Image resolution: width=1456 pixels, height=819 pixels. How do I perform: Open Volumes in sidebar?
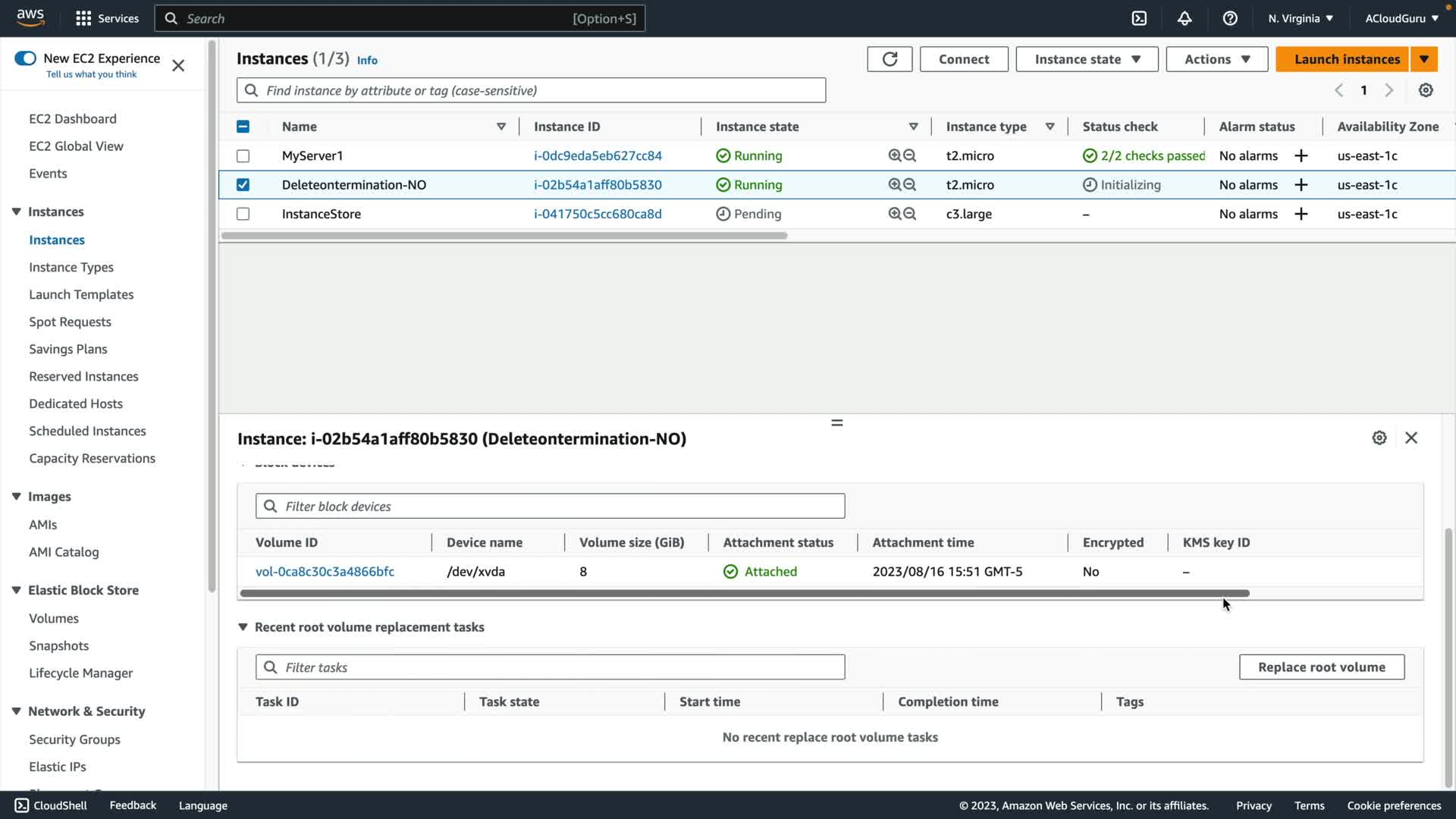point(53,618)
